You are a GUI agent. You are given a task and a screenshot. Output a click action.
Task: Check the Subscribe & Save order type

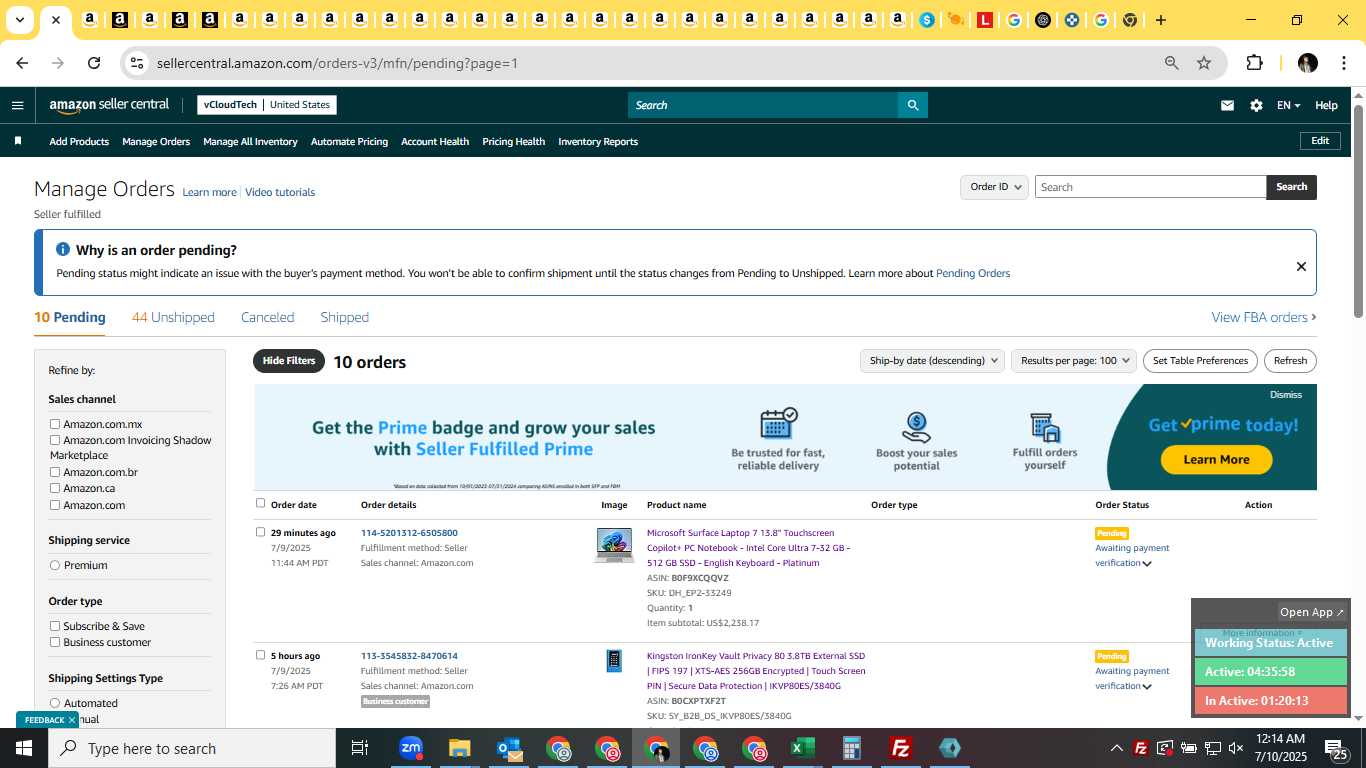click(x=55, y=626)
